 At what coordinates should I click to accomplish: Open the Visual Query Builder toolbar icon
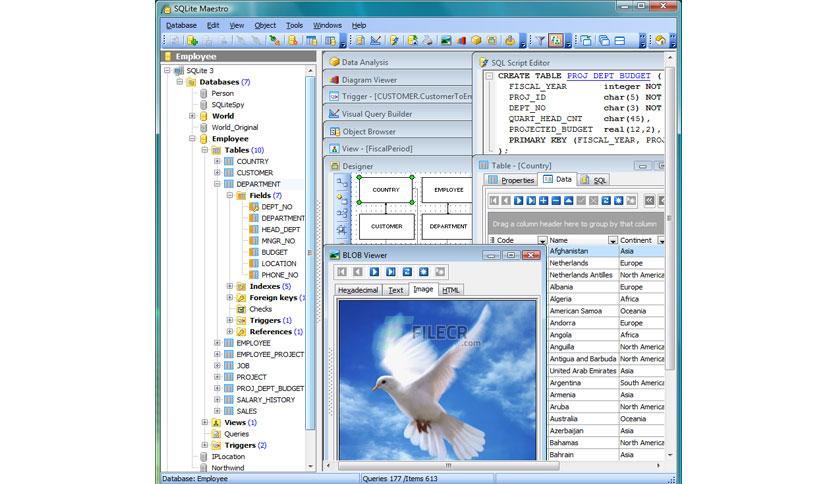pyautogui.click(x=375, y=41)
